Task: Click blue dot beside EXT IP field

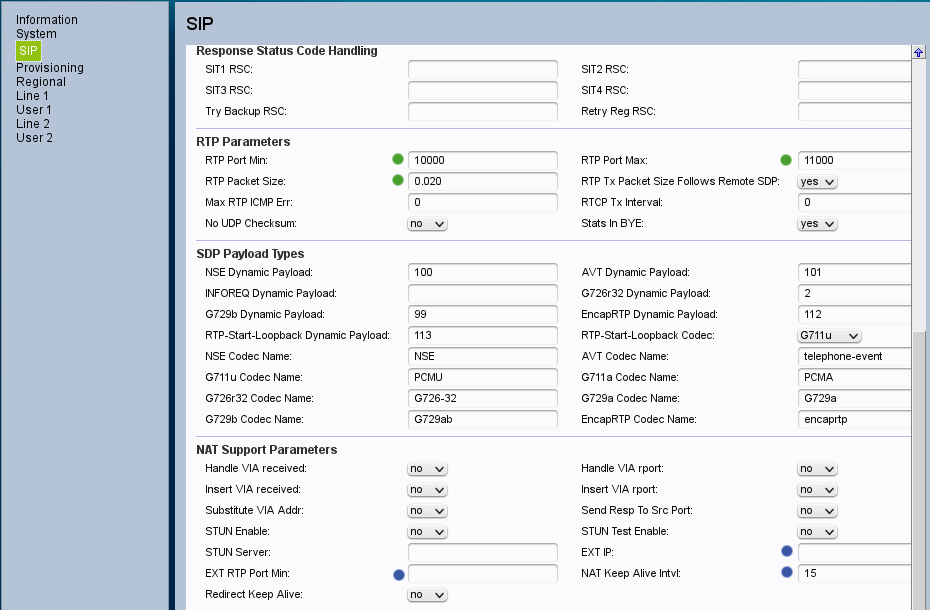Action: point(786,552)
